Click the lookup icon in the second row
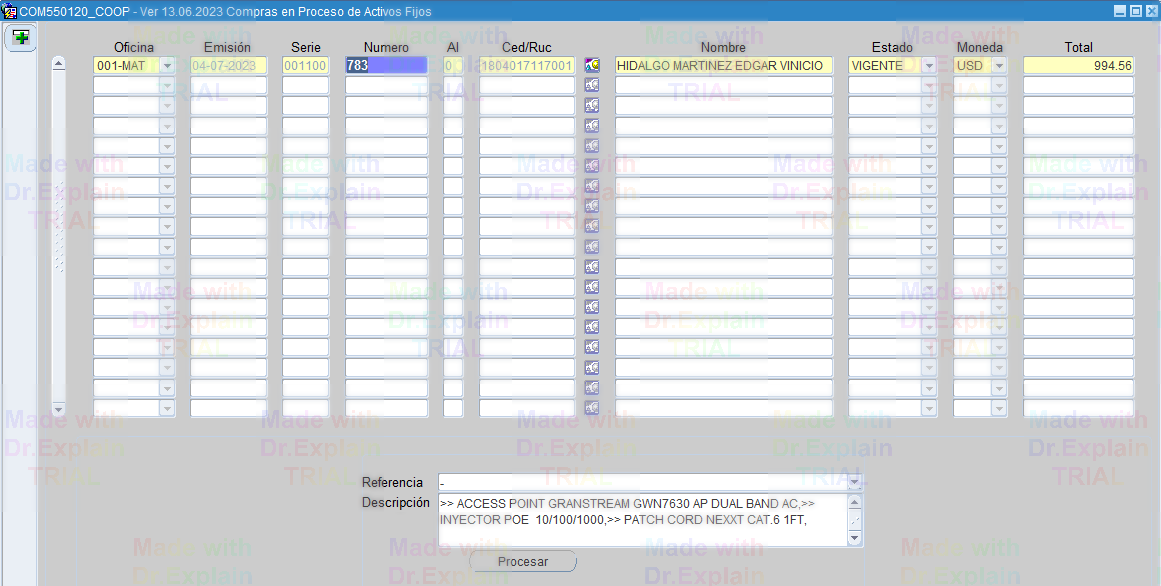1161x586 pixels. tap(592, 85)
